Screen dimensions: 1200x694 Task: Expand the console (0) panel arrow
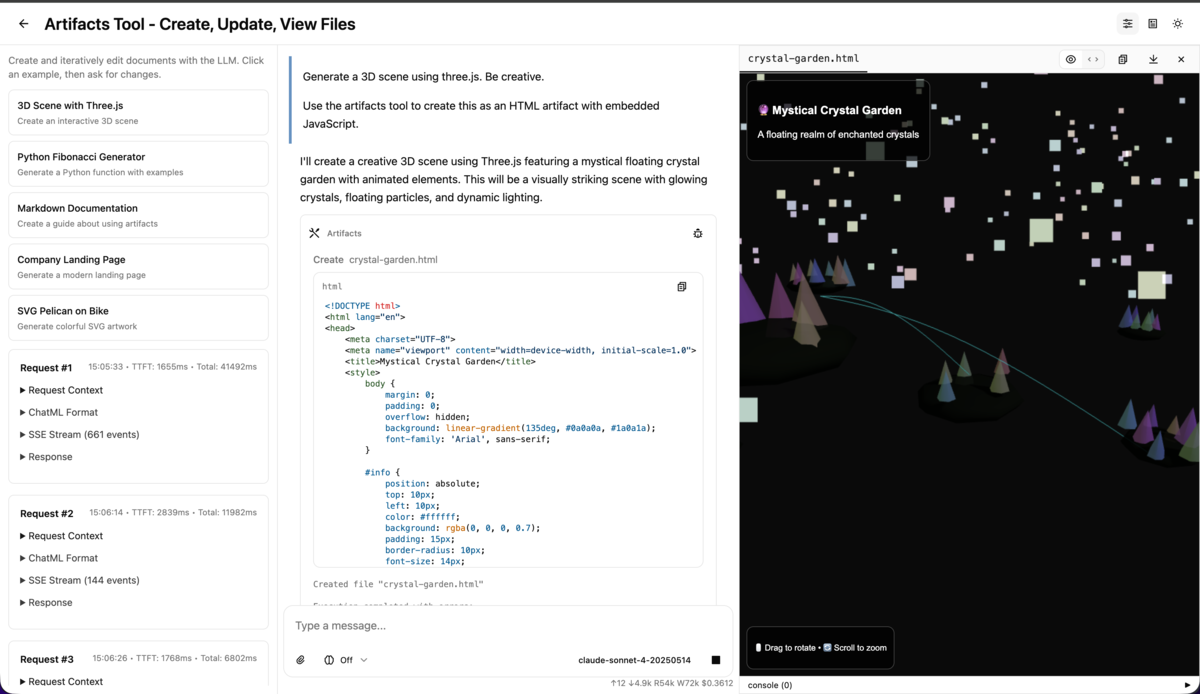(1187, 685)
